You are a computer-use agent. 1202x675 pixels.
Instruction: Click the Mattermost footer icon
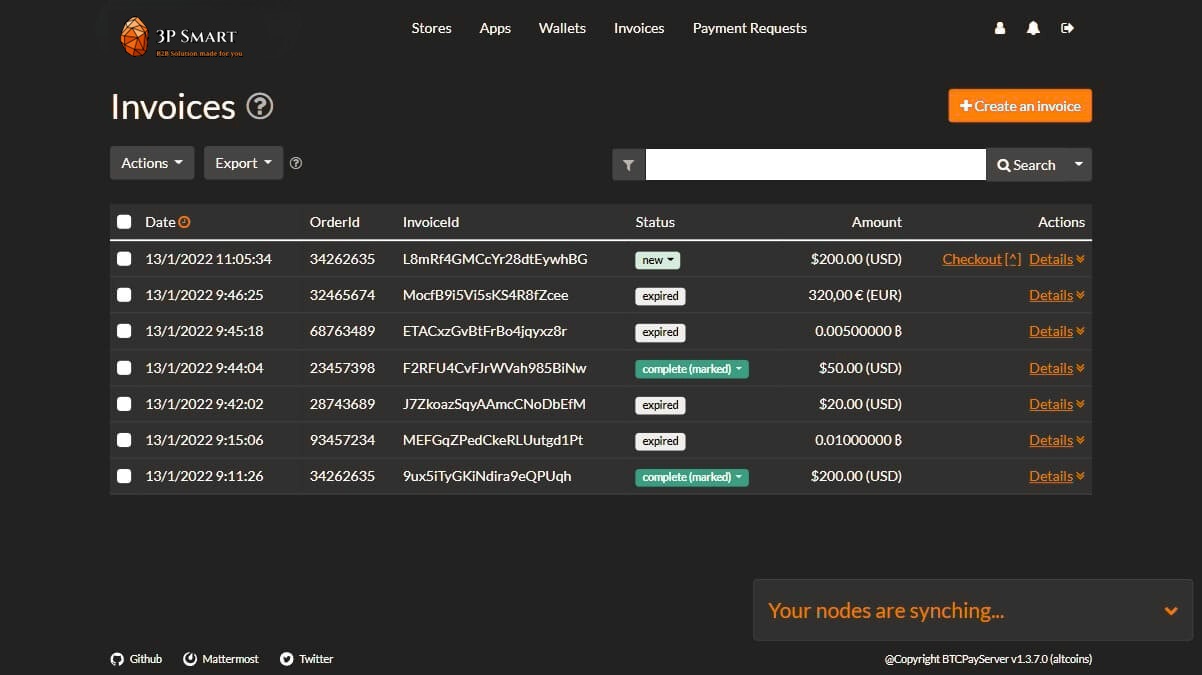pos(220,658)
